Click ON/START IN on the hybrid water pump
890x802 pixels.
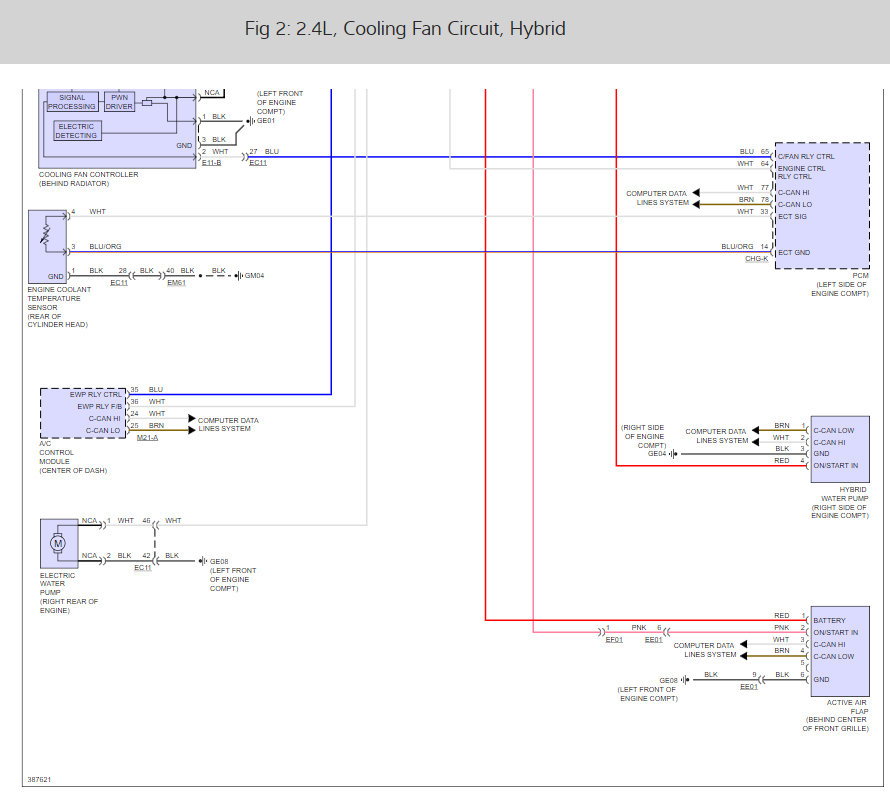pos(836,465)
